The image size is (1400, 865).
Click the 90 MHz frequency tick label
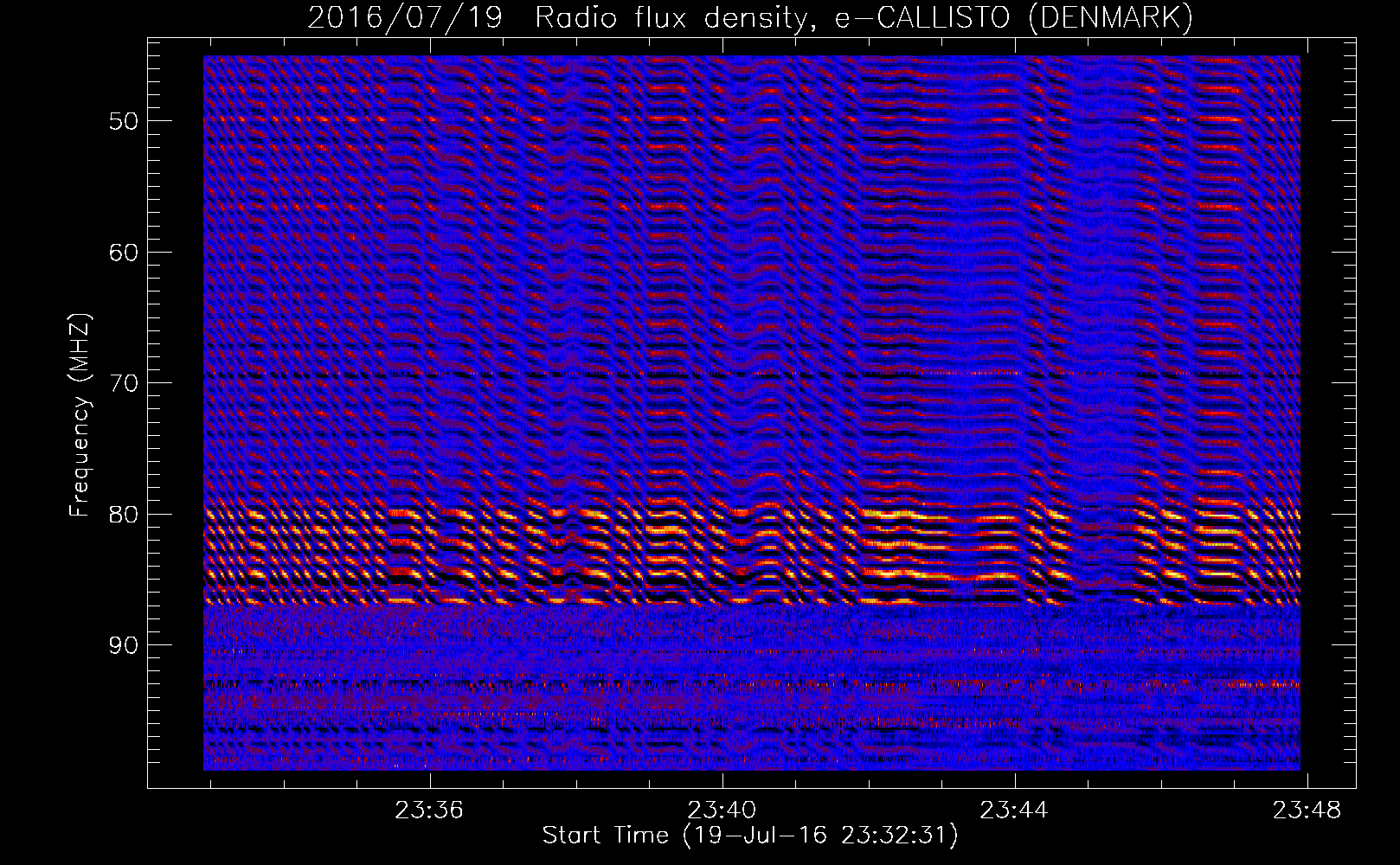124,646
